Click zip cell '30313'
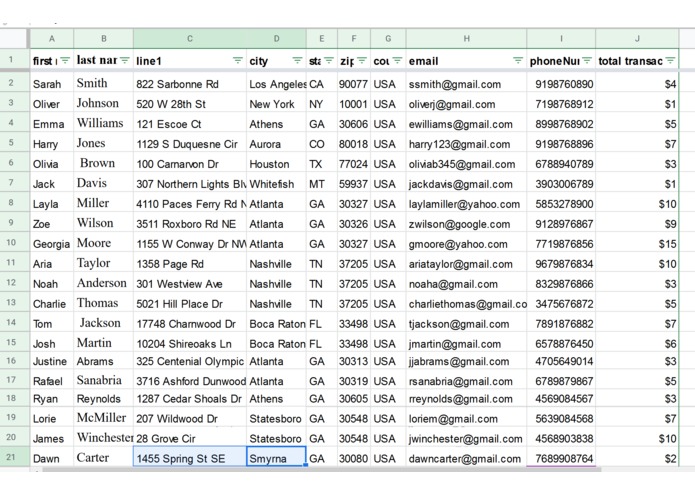 click(x=354, y=361)
